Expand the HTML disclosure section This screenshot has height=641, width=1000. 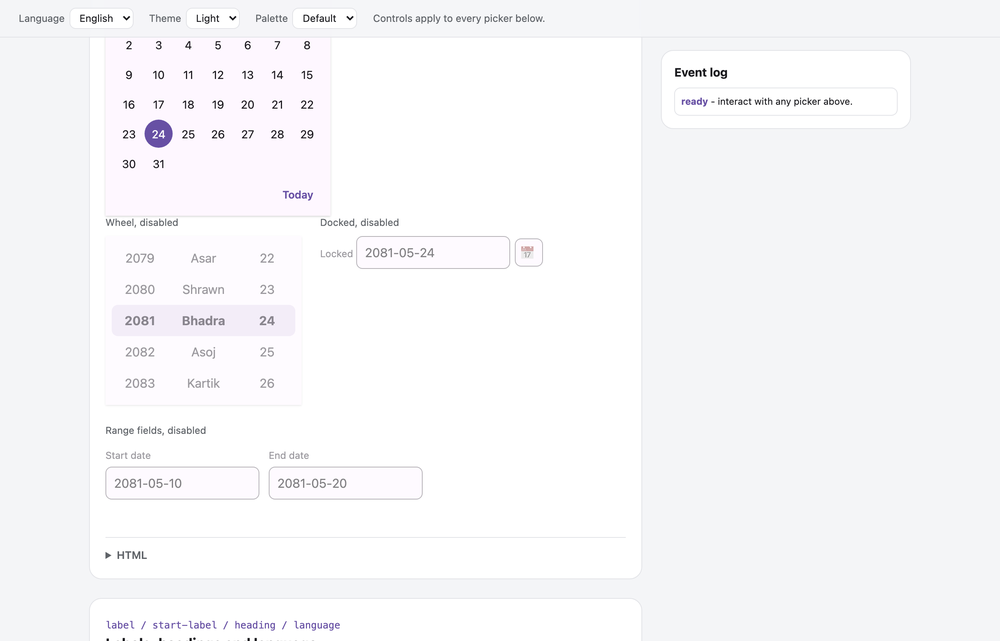(126, 555)
